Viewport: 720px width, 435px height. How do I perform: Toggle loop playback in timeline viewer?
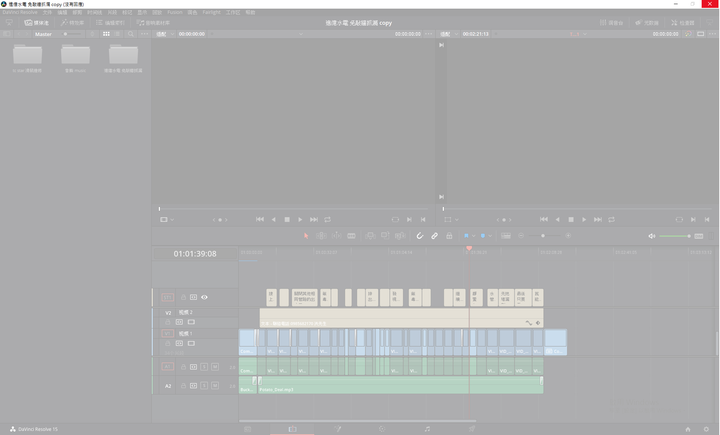pyautogui.click(x=612, y=220)
